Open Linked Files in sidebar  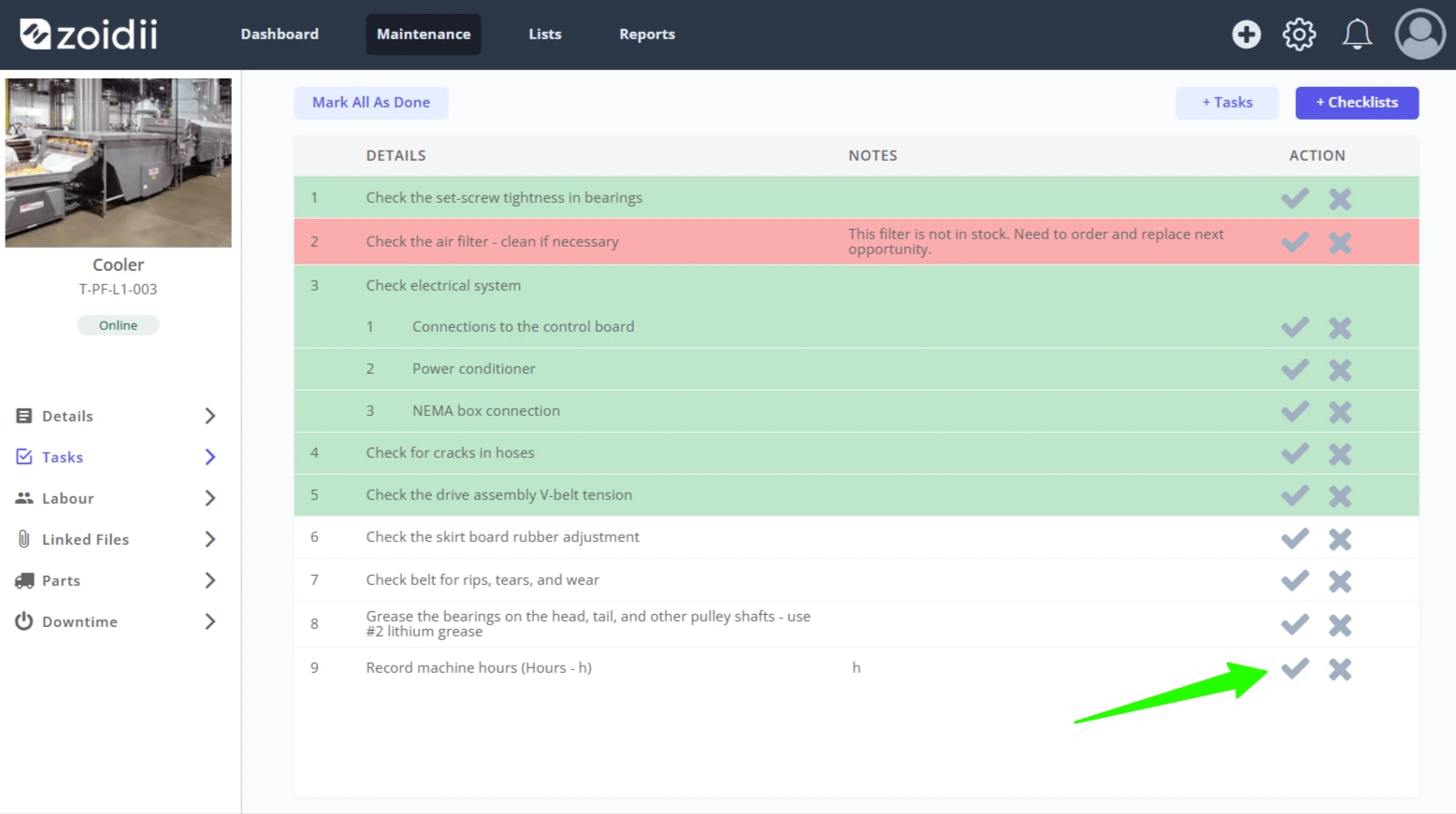click(85, 539)
